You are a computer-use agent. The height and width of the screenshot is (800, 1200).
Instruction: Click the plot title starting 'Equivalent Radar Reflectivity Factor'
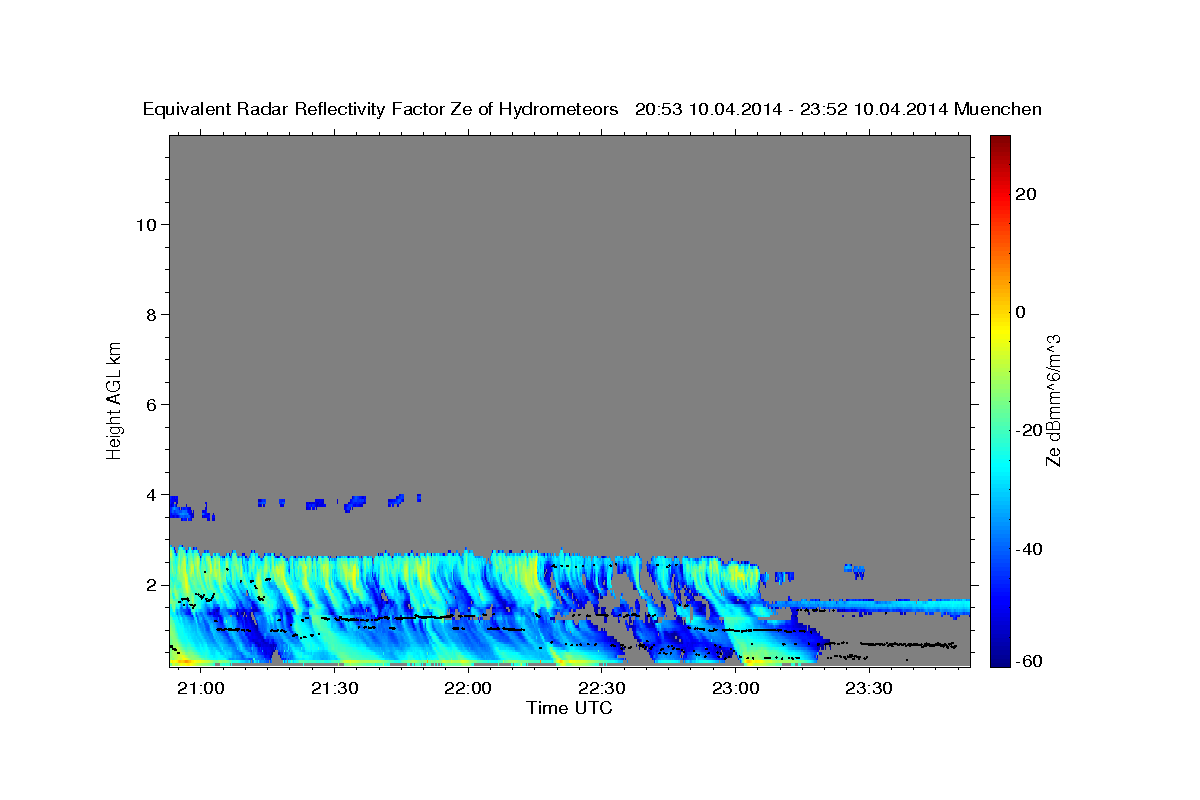[592, 109]
